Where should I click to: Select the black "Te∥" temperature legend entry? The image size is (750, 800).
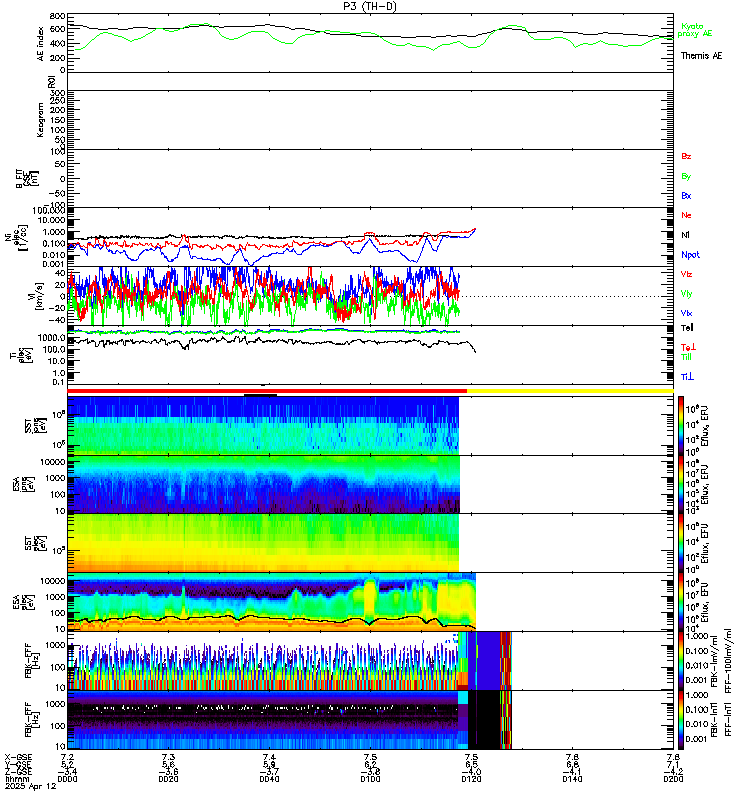point(687,328)
